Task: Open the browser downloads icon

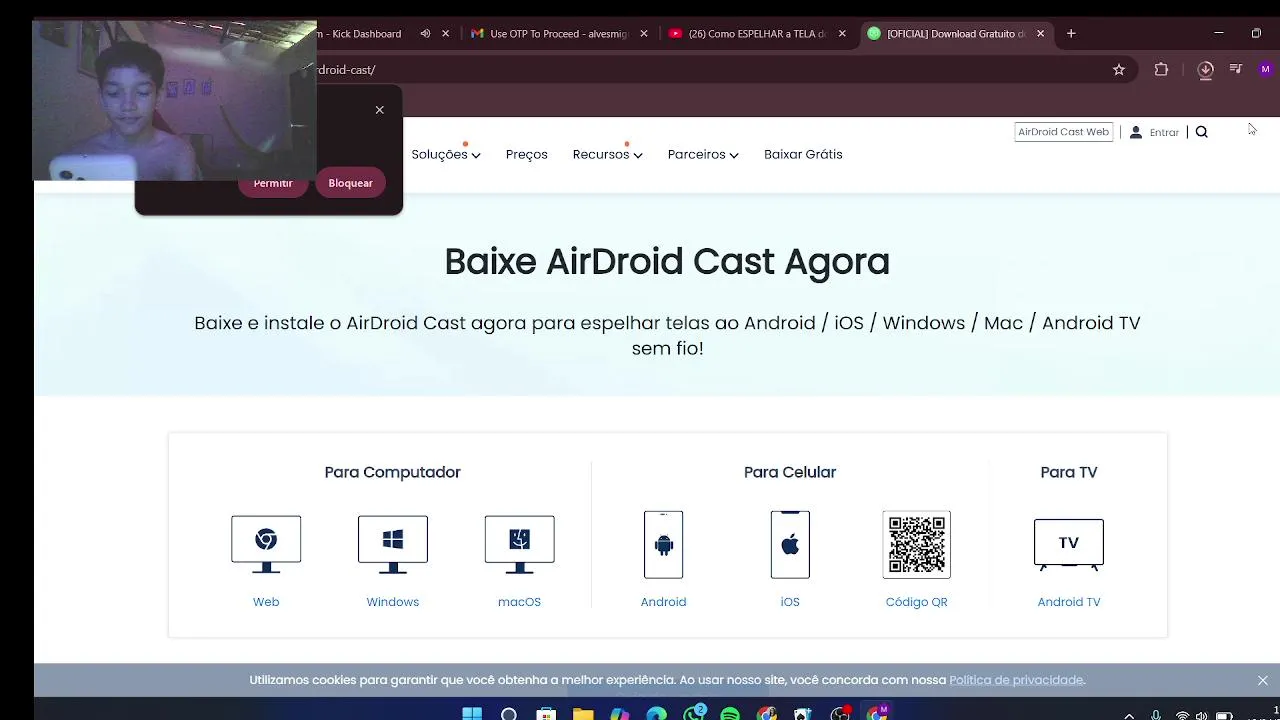Action: click(1205, 70)
